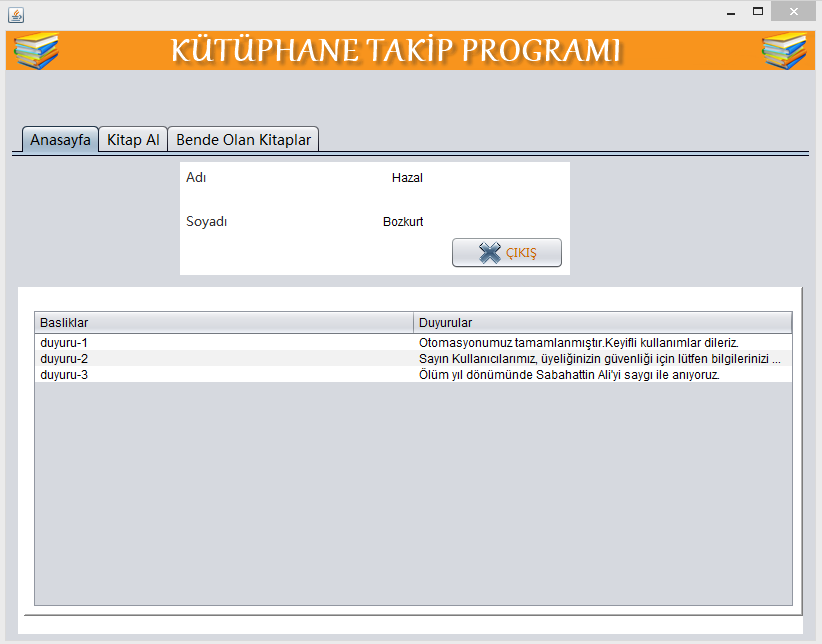822x644 pixels.
Task: Click the 'Otomasyonumuz tamamlanmıştır' announcement text
Action: 578,343
